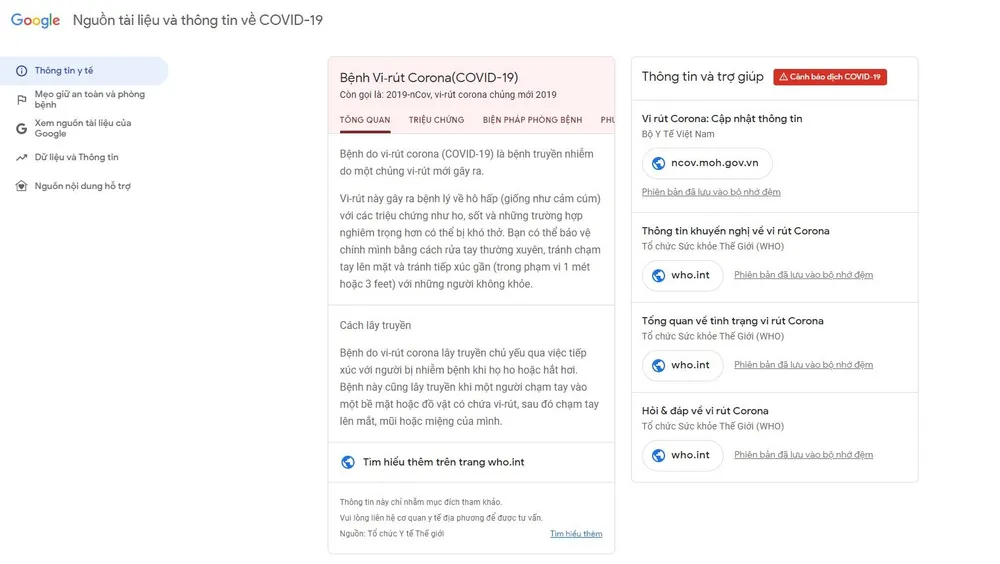
Task: Click the trend chart icon for Dữ liệu
Action: (22, 157)
